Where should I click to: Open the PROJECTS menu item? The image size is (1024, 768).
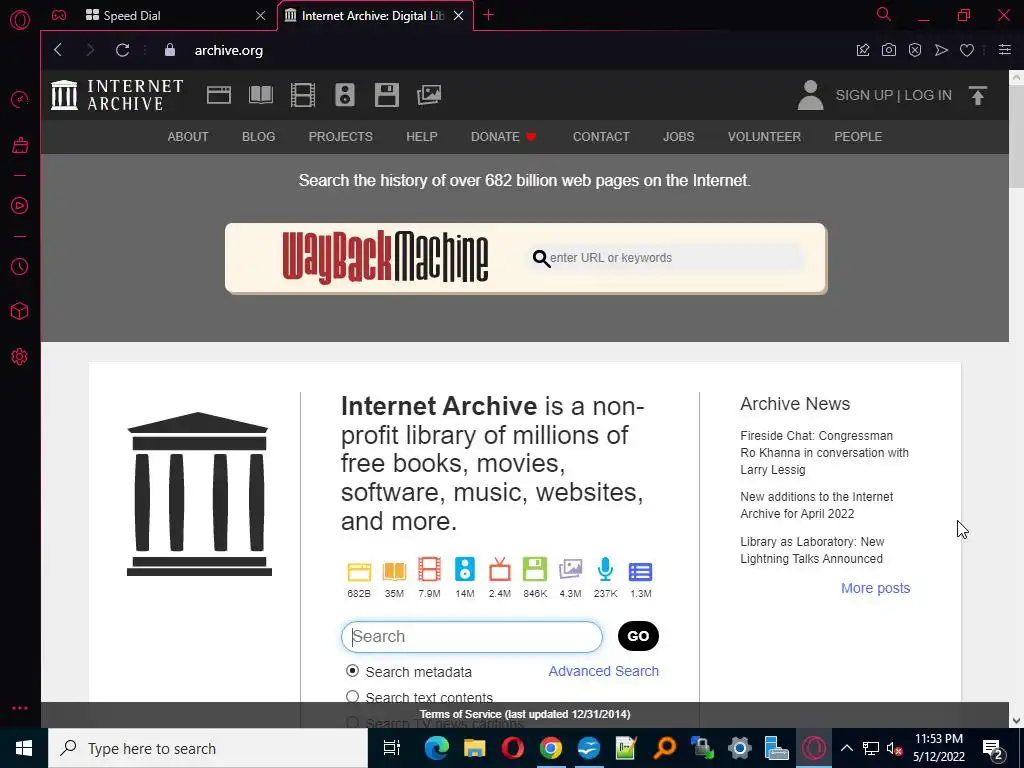tap(341, 136)
